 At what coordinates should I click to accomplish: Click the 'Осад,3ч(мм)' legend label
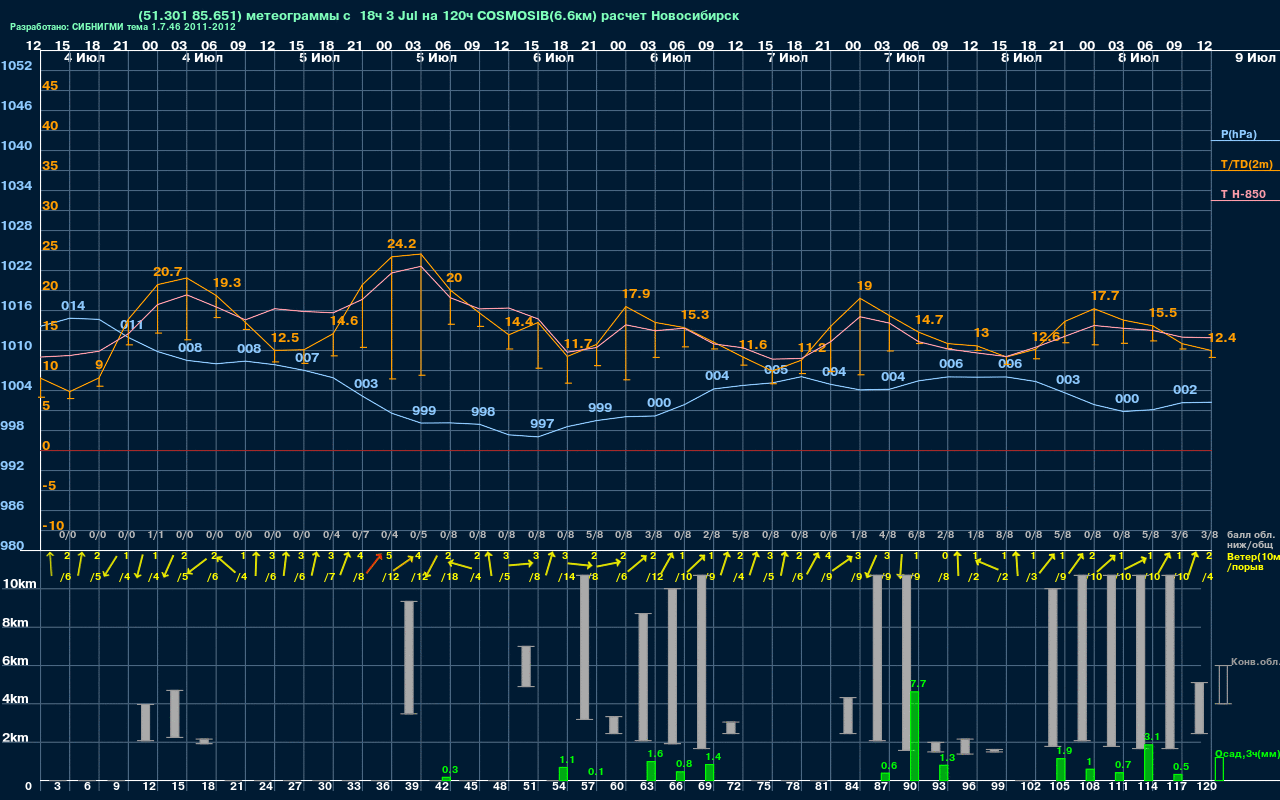click(x=1247, y=753)
